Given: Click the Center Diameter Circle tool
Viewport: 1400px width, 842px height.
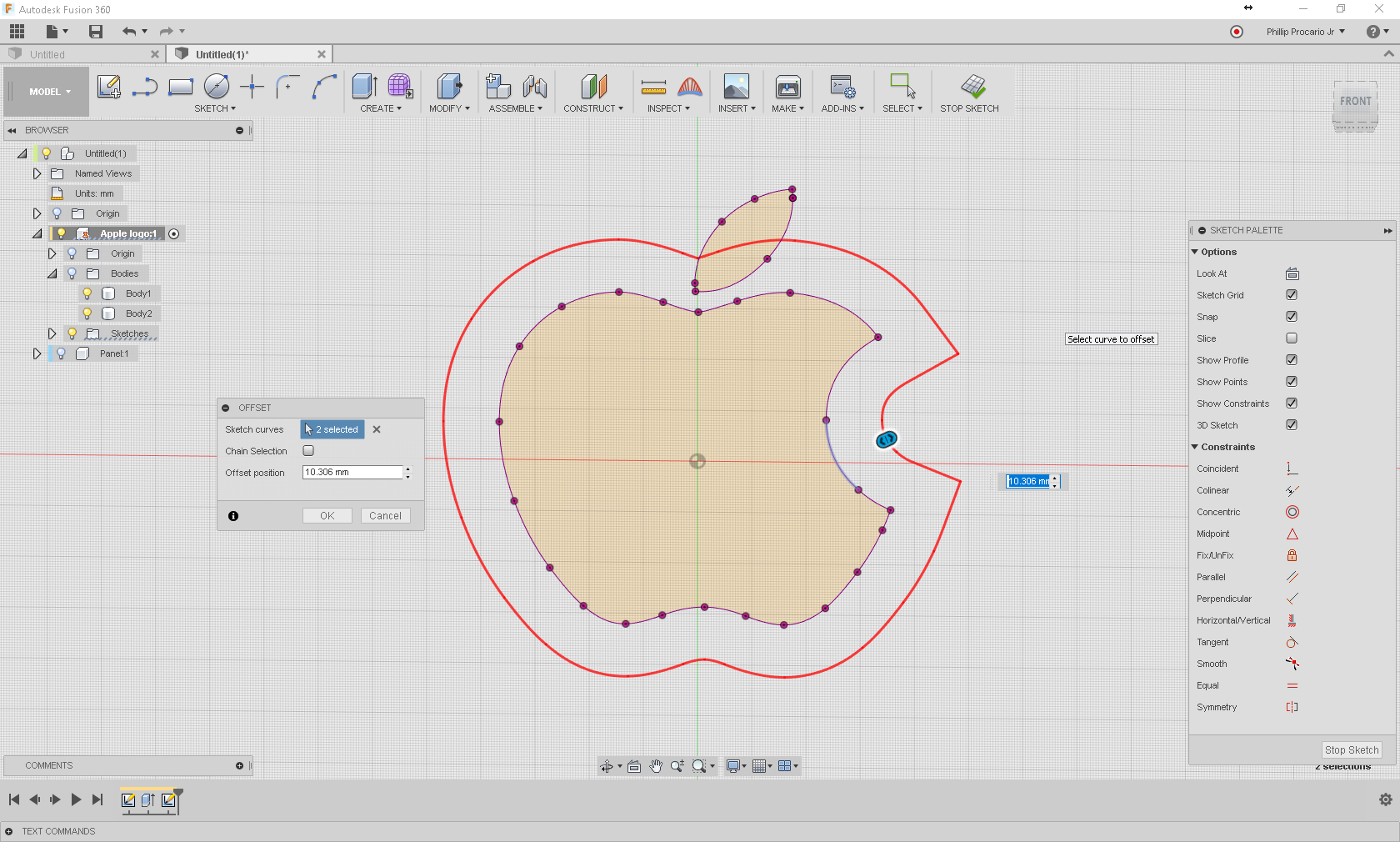Looking at the screenshot, I should (x=217, y=87).
